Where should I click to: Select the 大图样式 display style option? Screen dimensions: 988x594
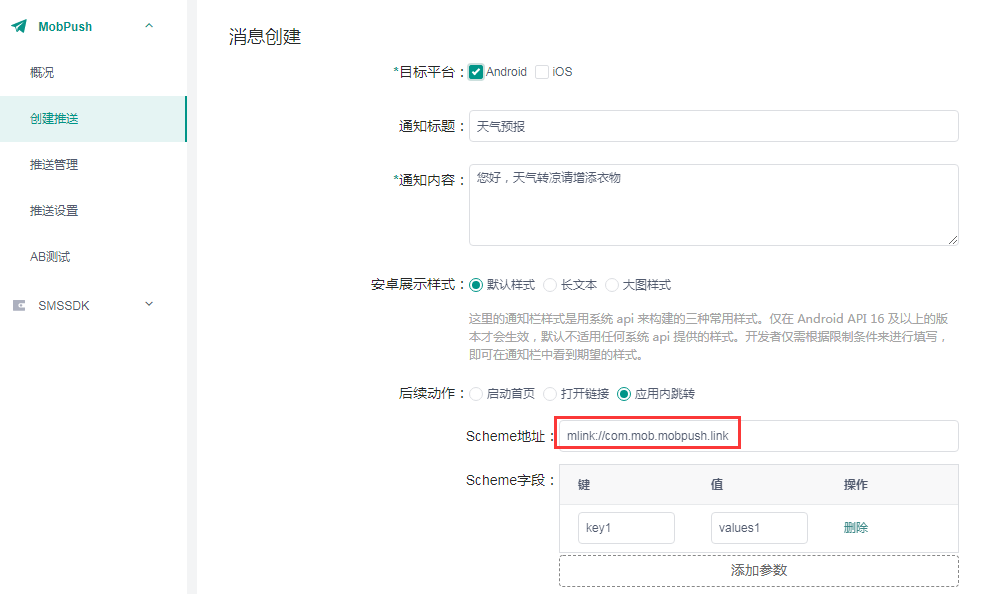613,284
